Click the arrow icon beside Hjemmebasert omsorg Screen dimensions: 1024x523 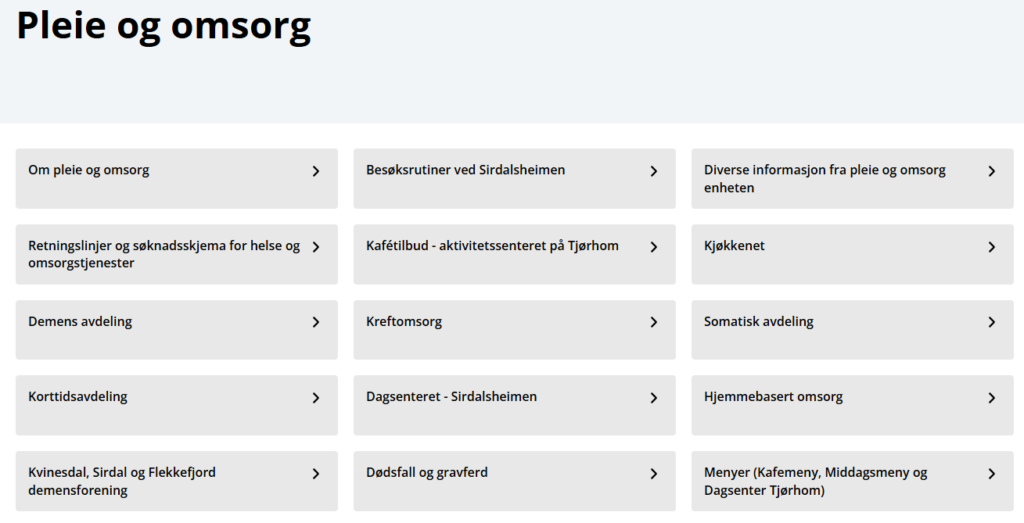(992, 398)
